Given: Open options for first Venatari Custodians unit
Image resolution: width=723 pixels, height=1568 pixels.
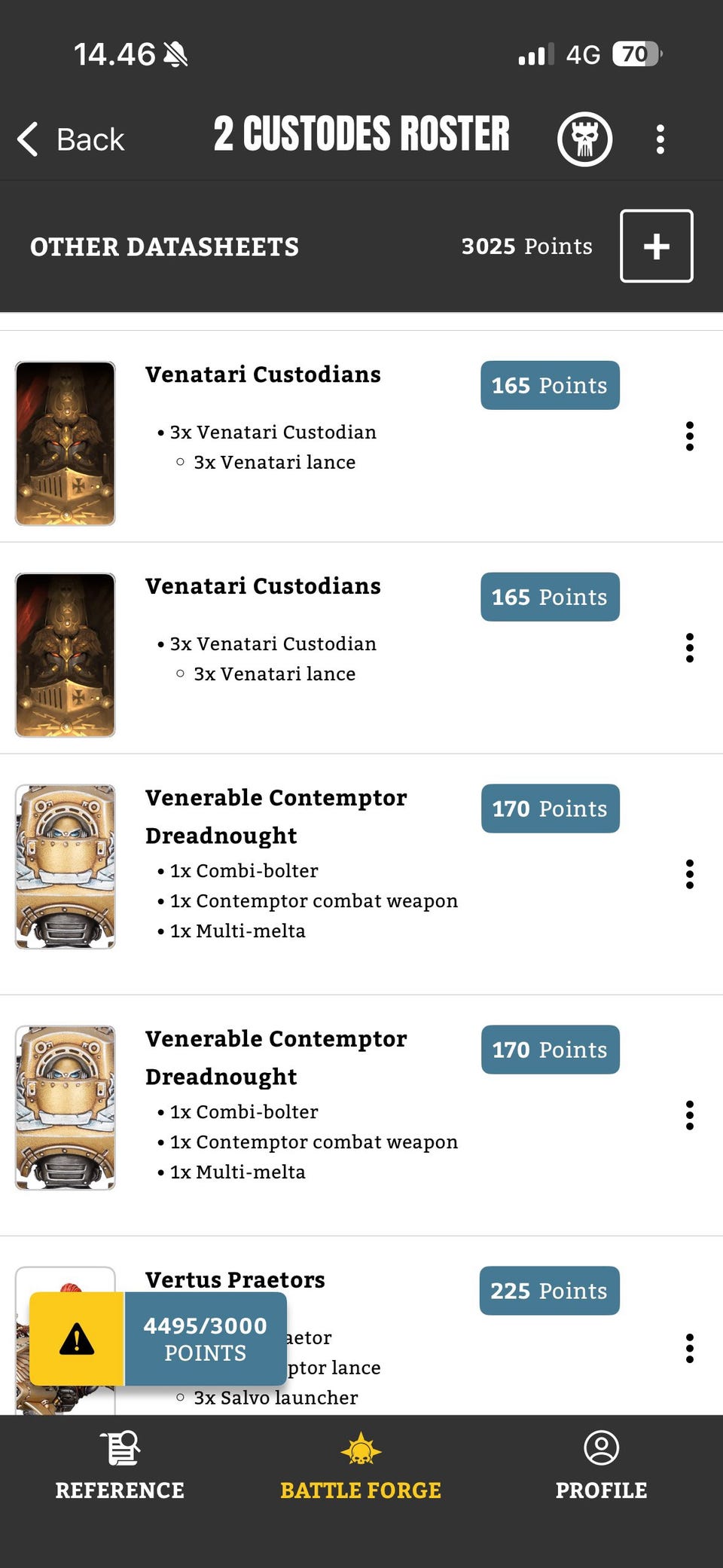Looking at the screenshot, I should click(x=689, y=436).
